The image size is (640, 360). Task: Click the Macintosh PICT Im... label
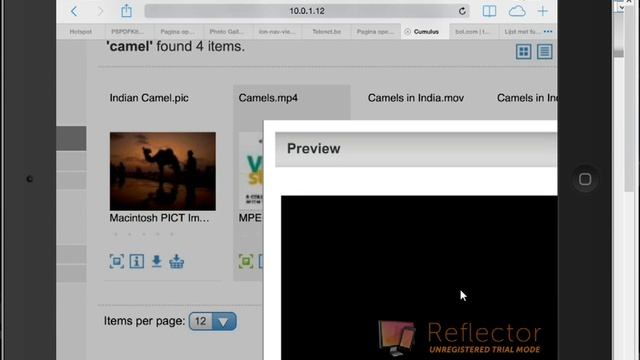point(159,218)
